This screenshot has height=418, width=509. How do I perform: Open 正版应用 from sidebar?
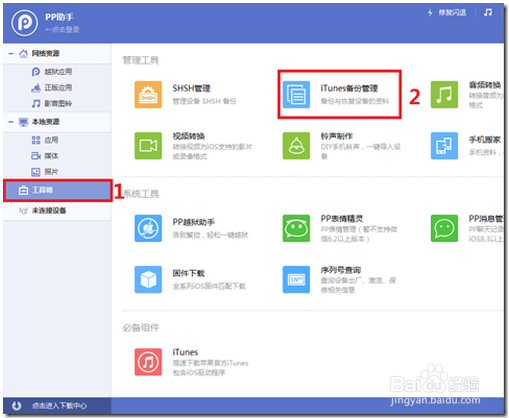click(x=58, y=88)
